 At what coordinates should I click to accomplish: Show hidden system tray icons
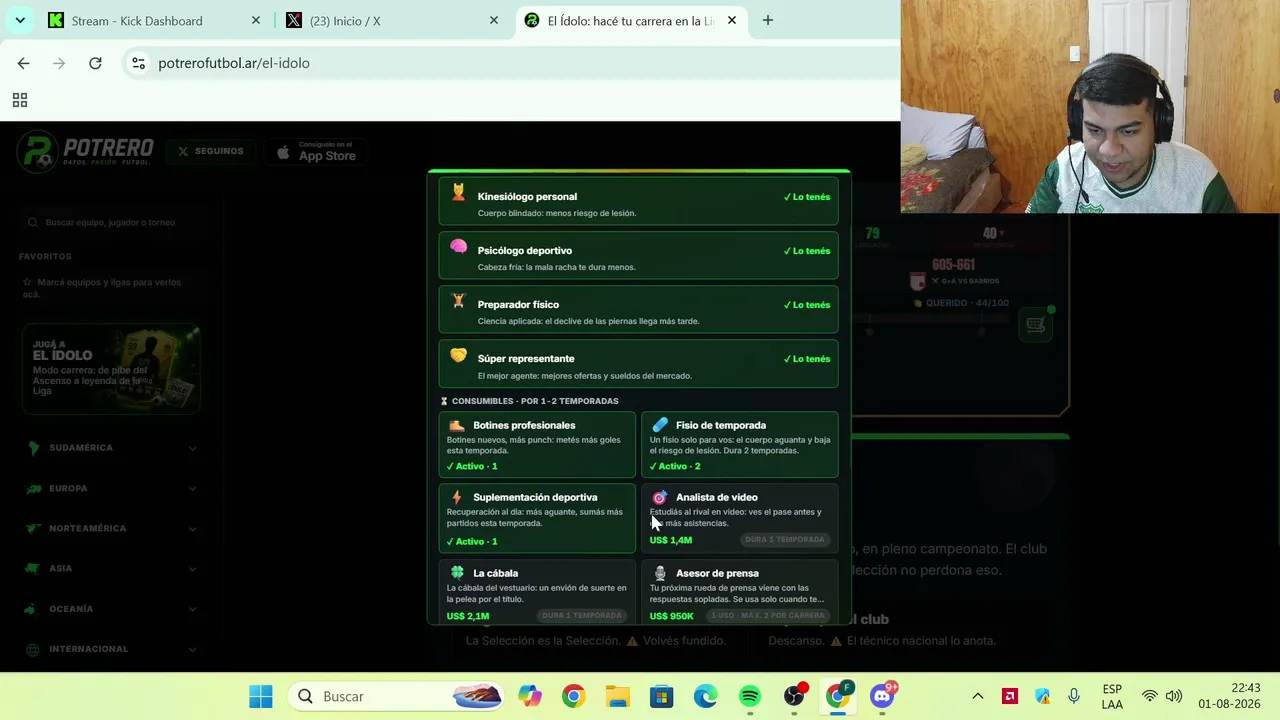coord(978,696)
